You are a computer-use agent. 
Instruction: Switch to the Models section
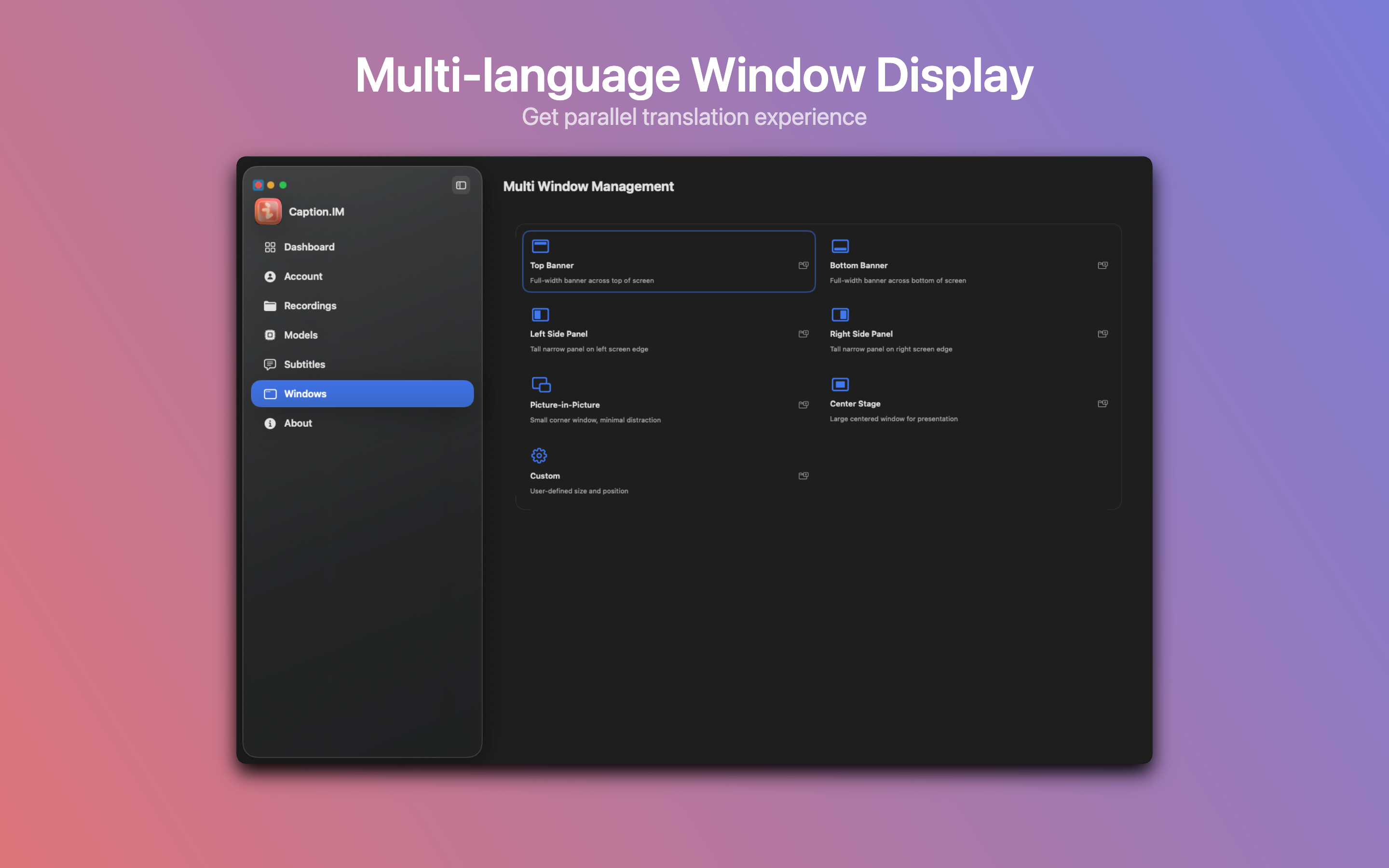pos(300,335)
